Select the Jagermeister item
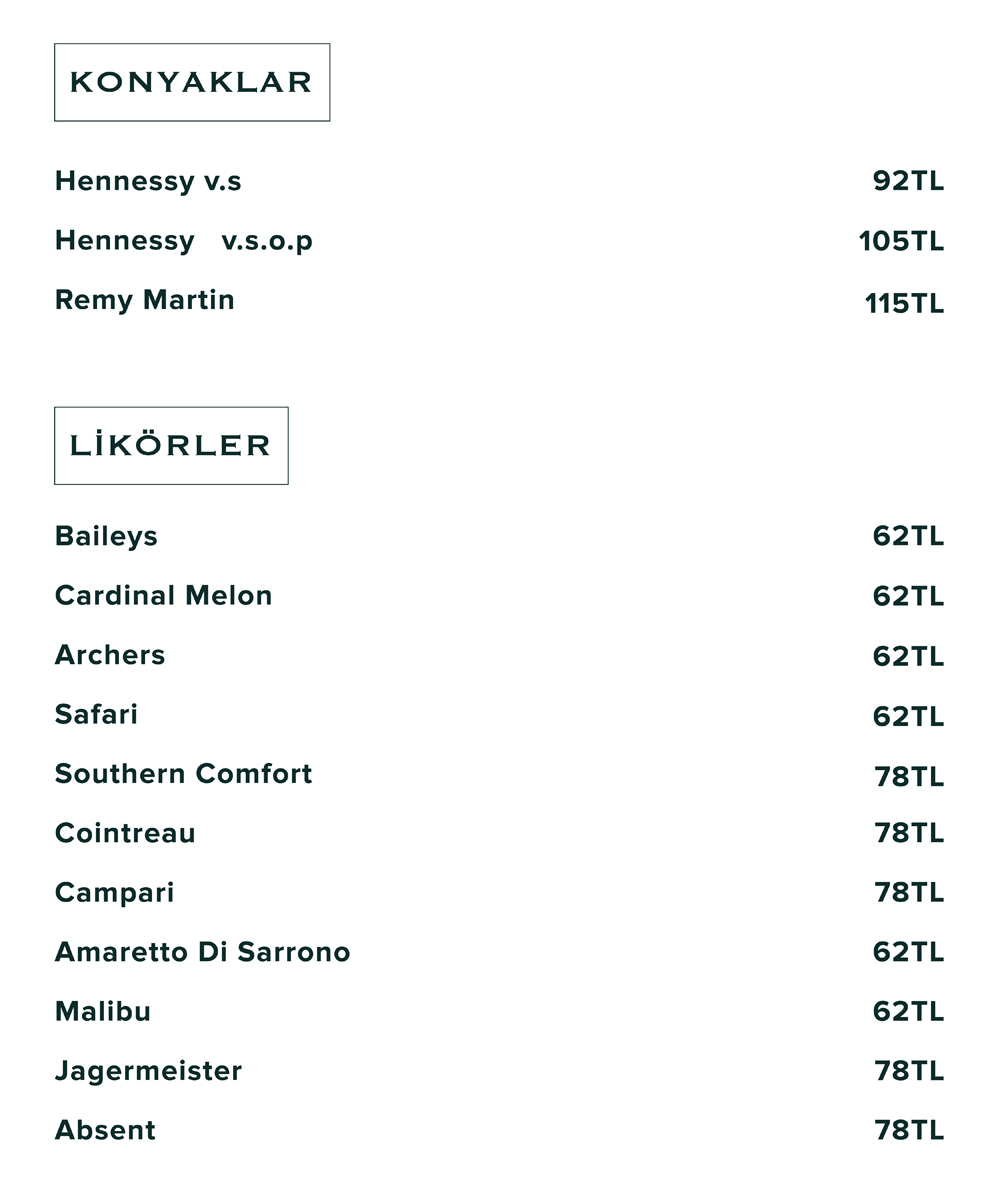This screenshot has width=1000, height=1193. 148,1071
